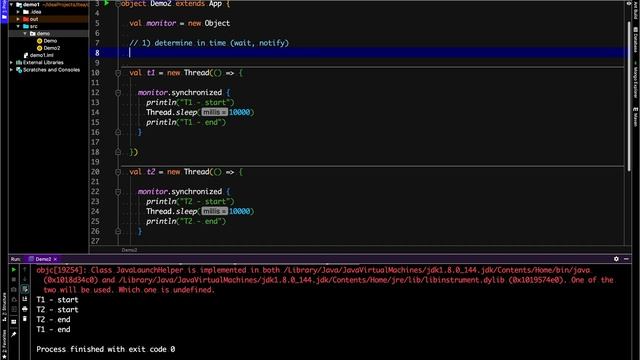The height and width of the screenshot is (360, 640).
Task: Click the Dump Threads camera icon
Action: pyautogui.click(x=14, y=289)
